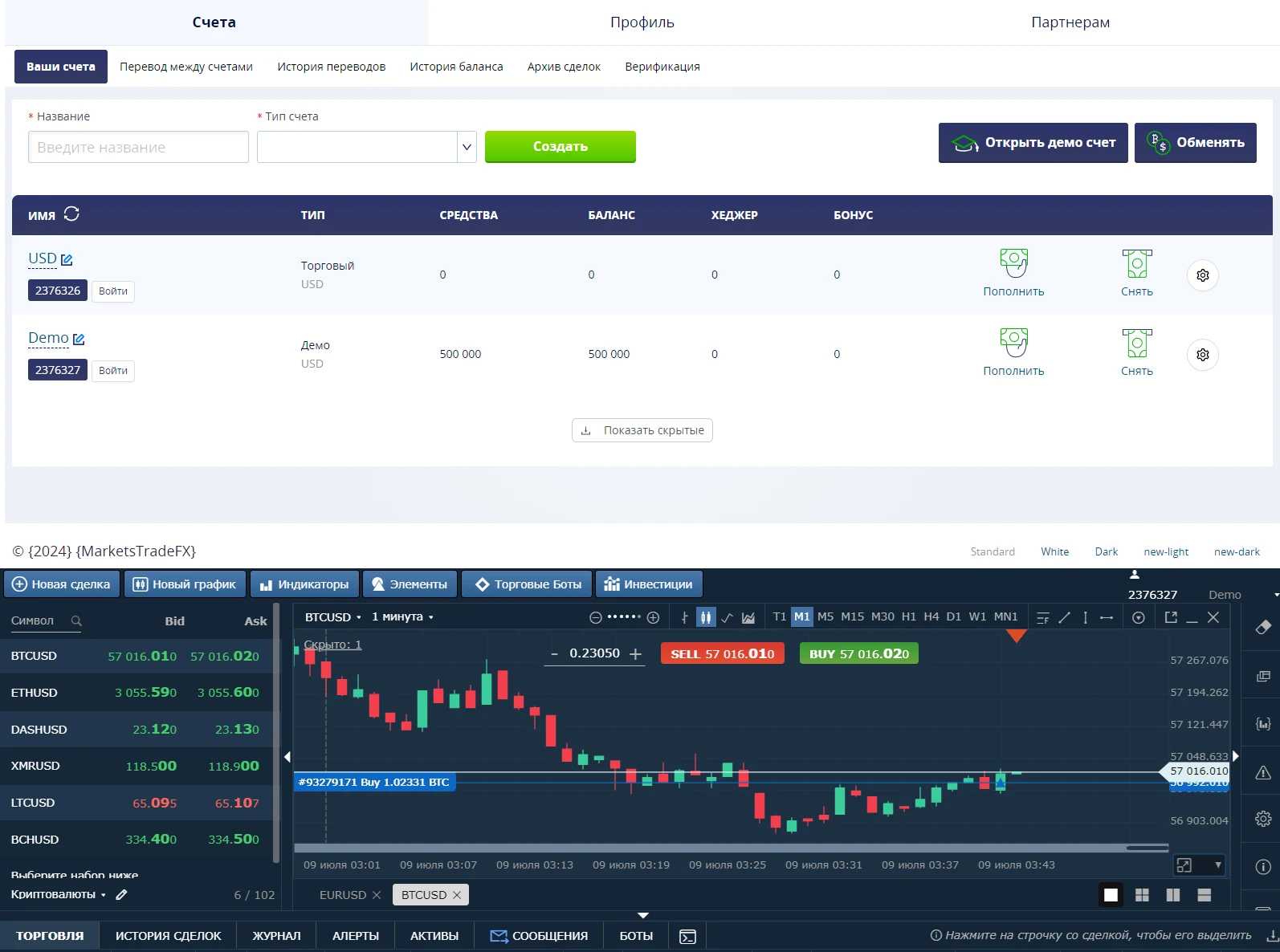Open the Профиль tab

coord(642,22)
